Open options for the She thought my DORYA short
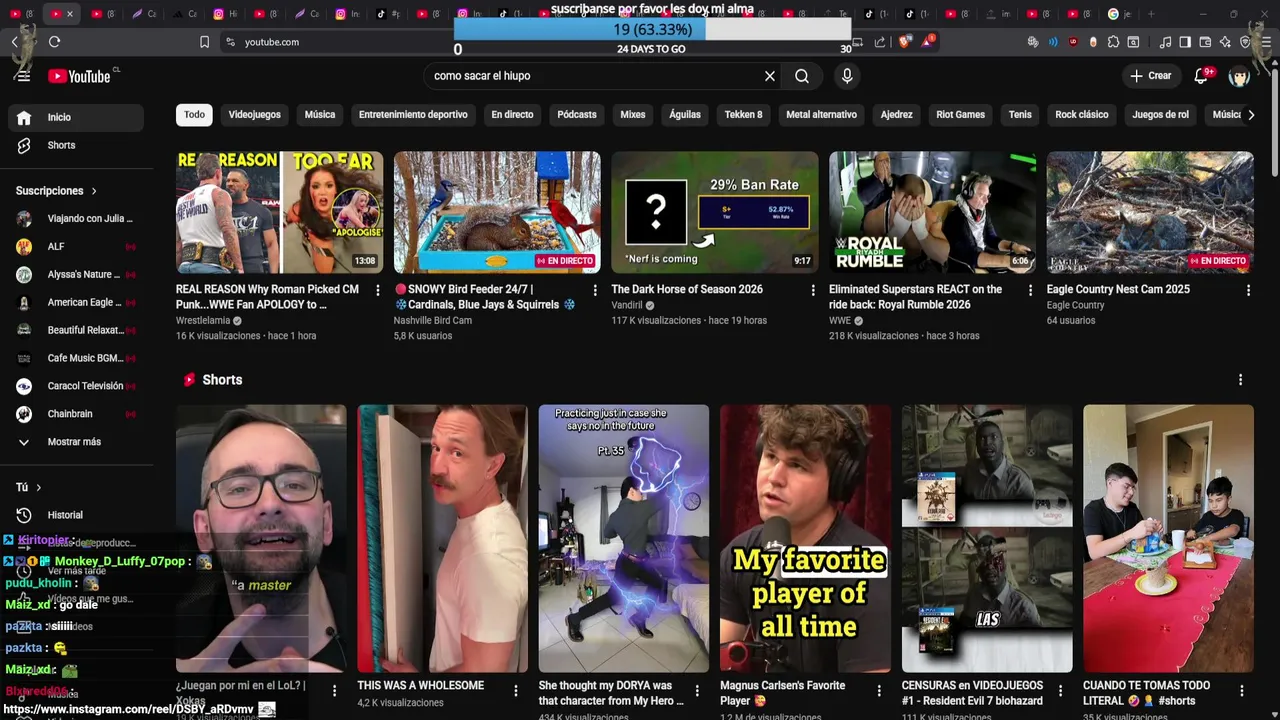Viewport: 1280px width, 720px height. click(x=697, y=691)
